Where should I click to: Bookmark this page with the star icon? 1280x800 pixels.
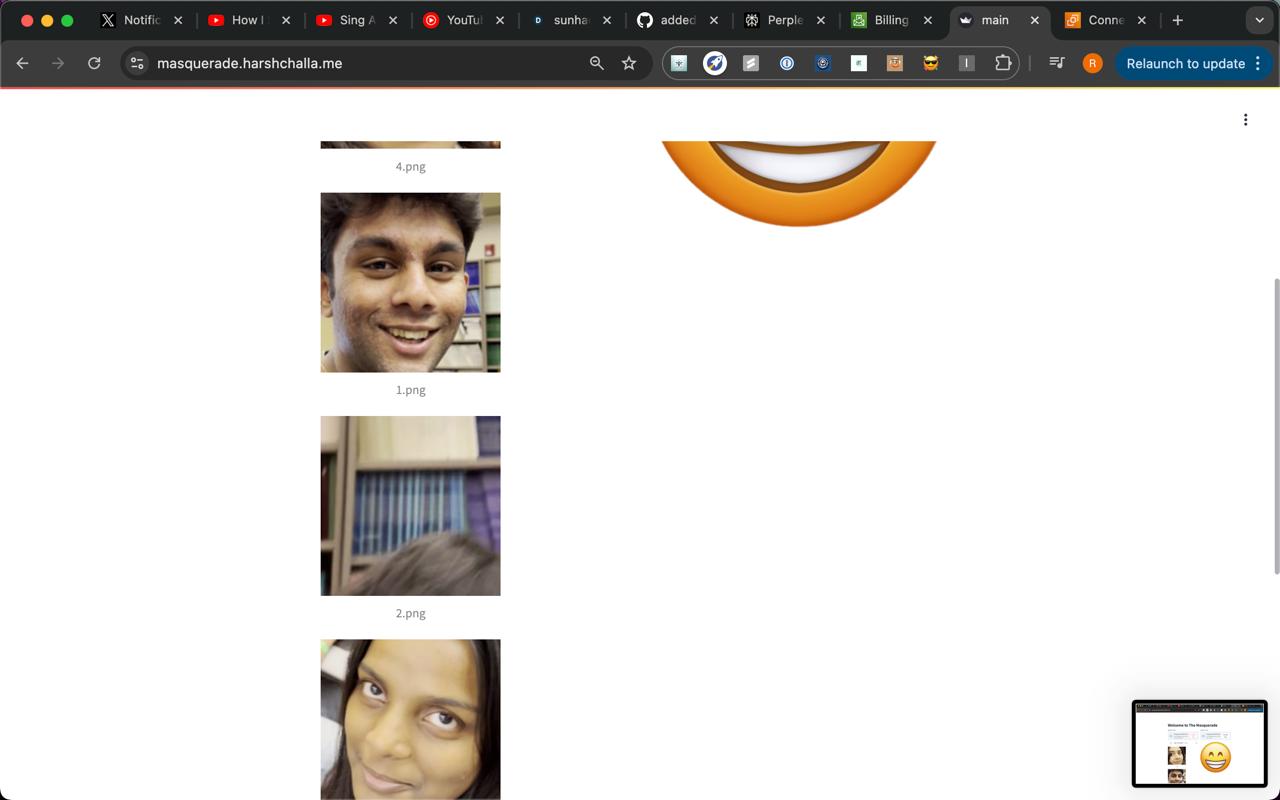pos(629,63)
